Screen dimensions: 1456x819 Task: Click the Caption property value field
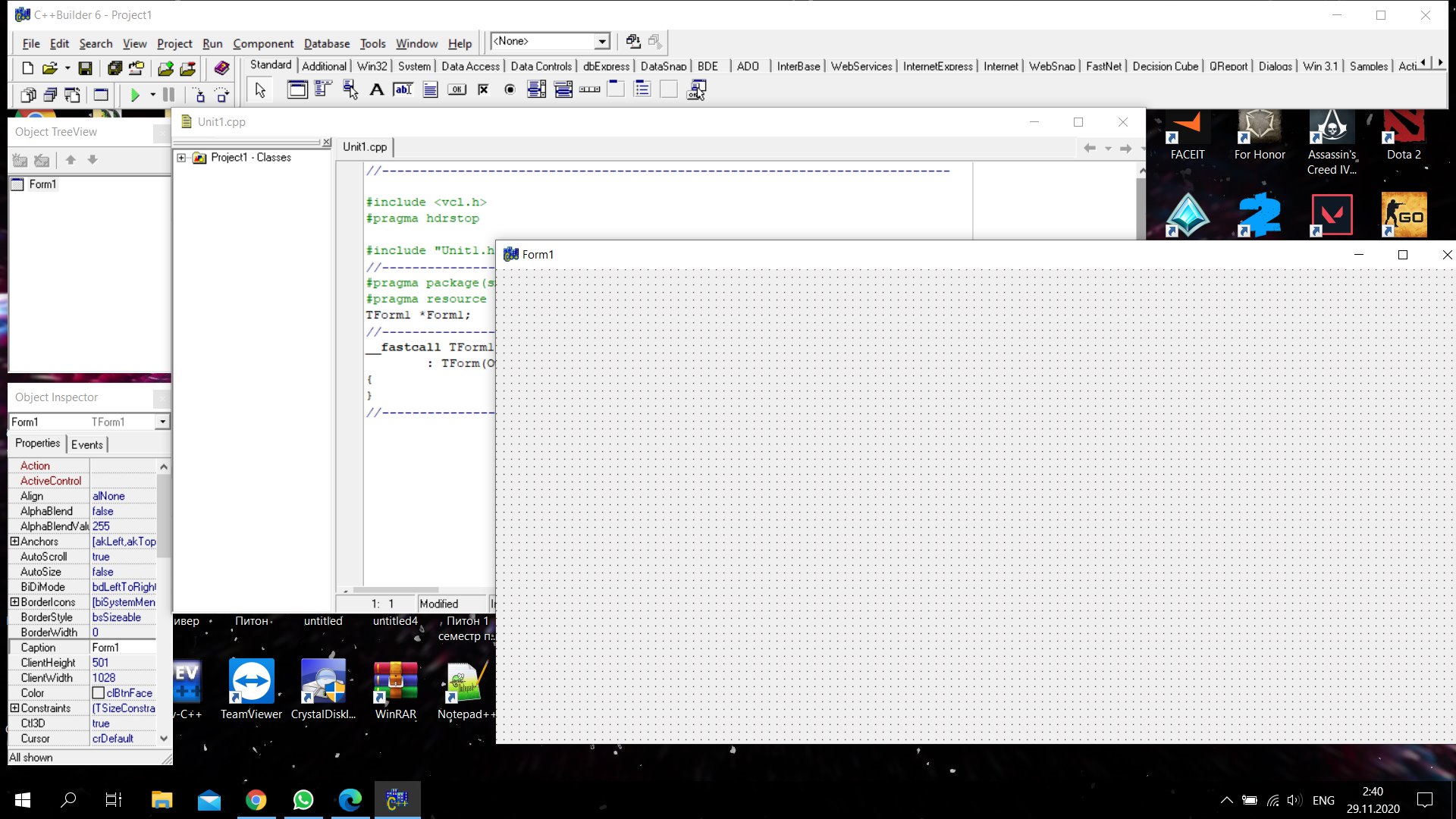click(x=123, y=648)
